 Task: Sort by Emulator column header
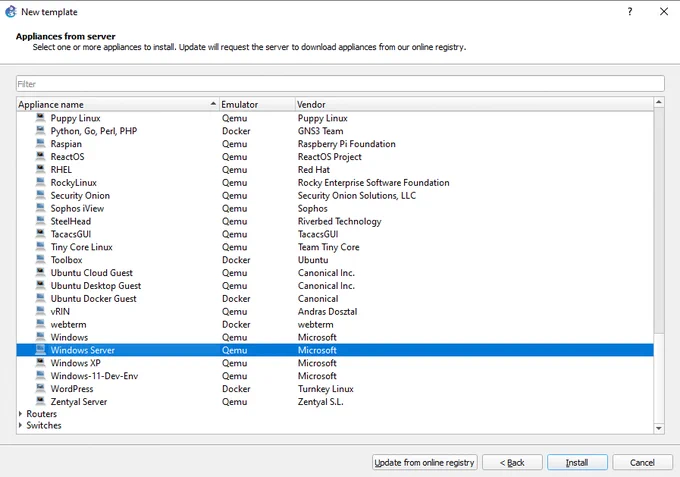coord(257,105)
